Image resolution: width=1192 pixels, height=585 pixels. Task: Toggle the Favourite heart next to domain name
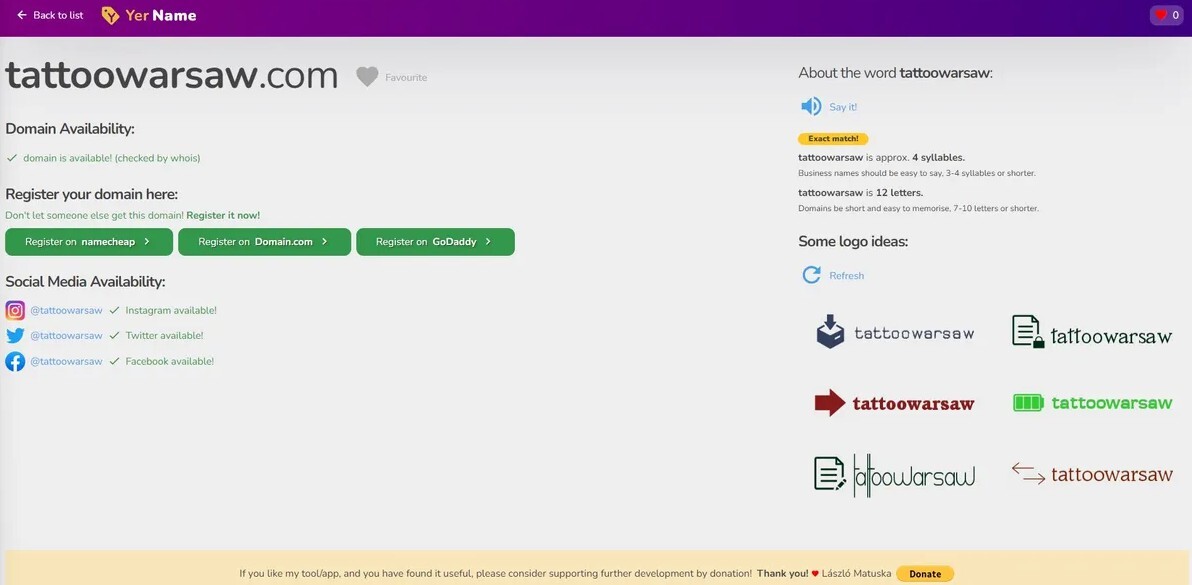tap(368, 76)
